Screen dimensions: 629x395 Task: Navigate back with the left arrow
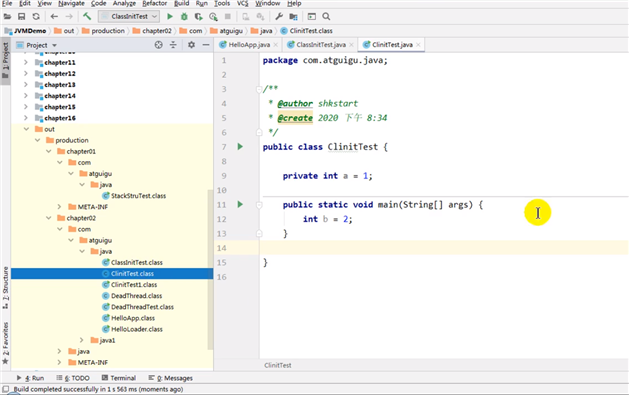(x=54, y=16)
